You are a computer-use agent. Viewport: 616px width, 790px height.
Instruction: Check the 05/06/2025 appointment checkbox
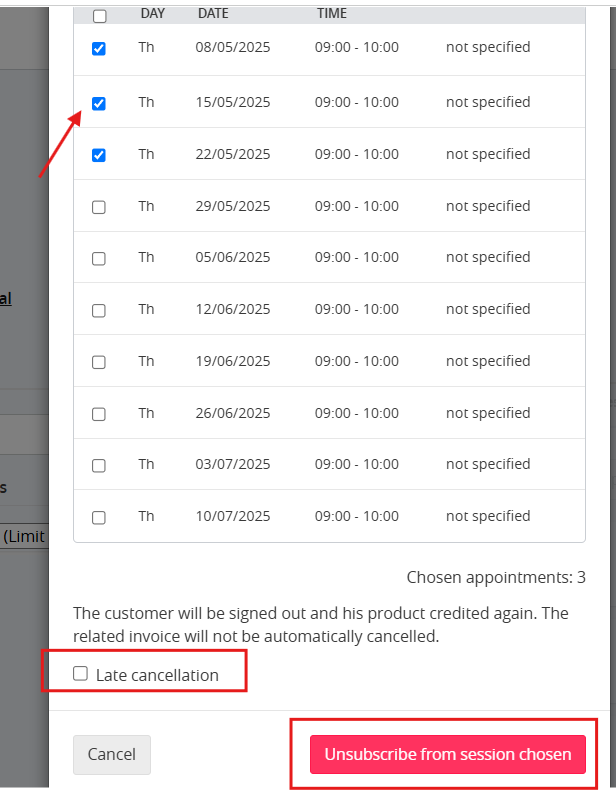99,258
